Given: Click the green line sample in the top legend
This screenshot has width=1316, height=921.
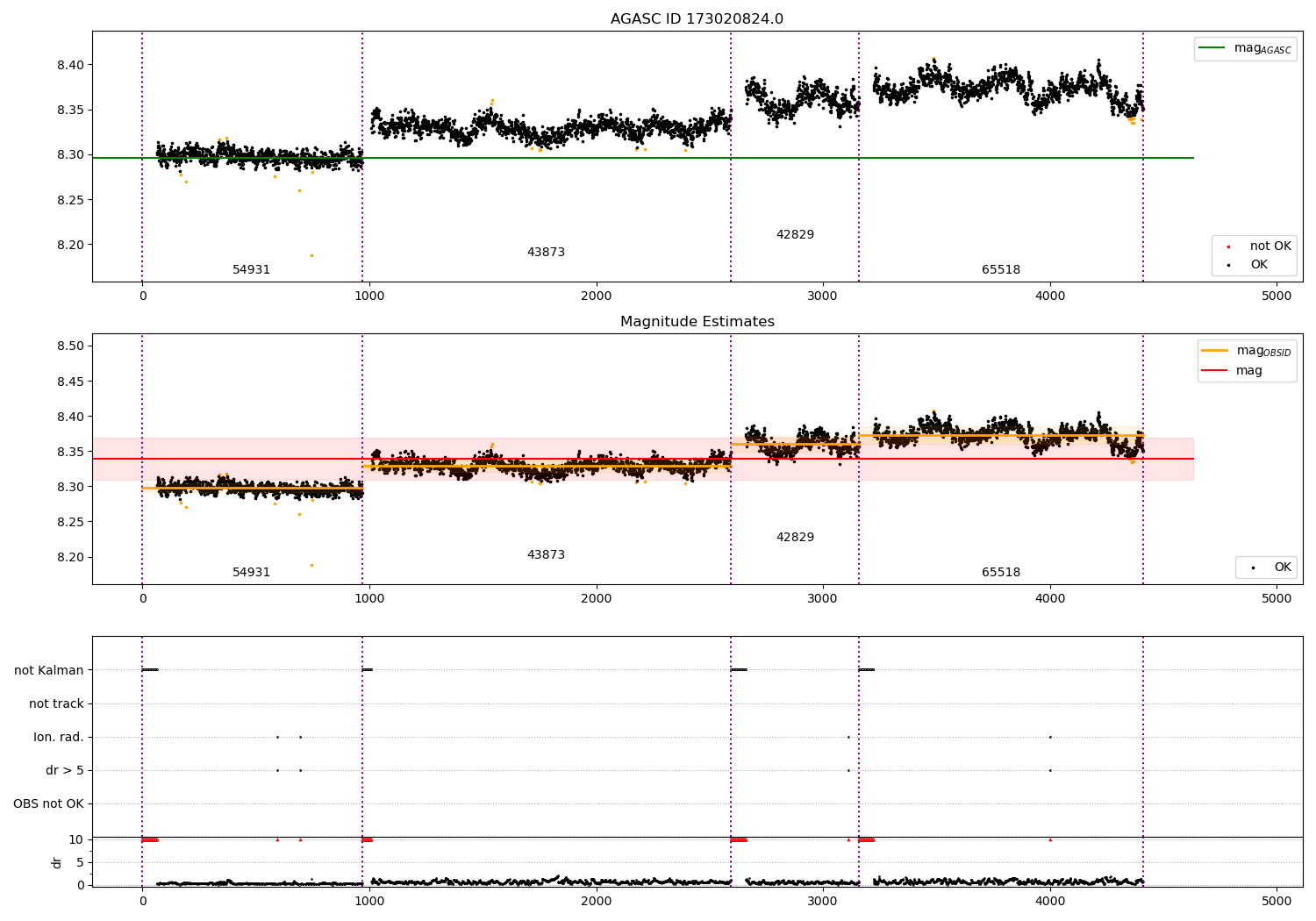Looking at the screenshot, I should tap(1212, 48).
